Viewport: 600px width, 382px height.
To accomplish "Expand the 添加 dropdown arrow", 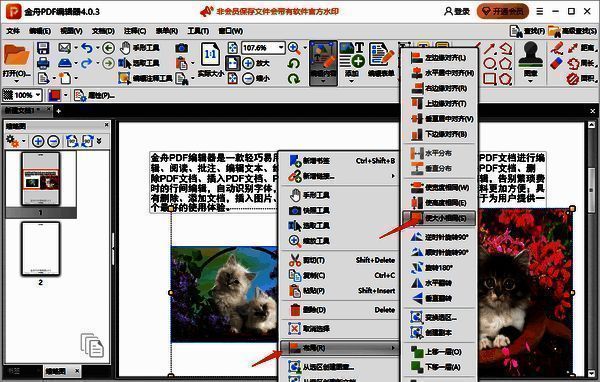I will pos(351,81).
